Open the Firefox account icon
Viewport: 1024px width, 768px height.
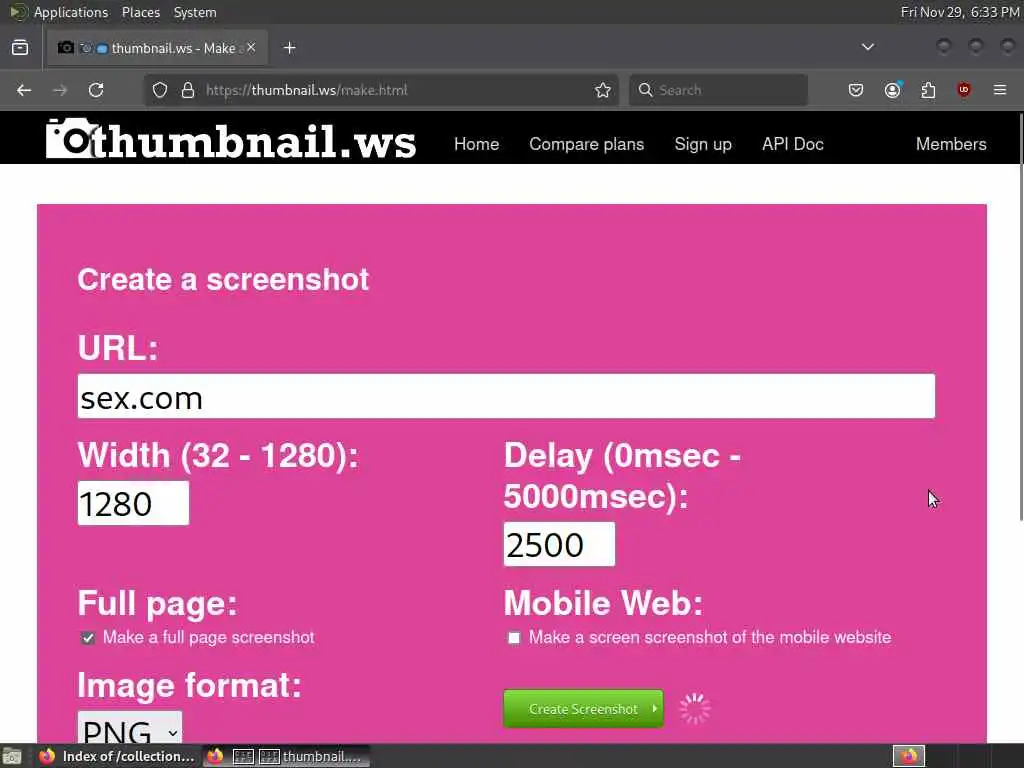tap(892, 90)
